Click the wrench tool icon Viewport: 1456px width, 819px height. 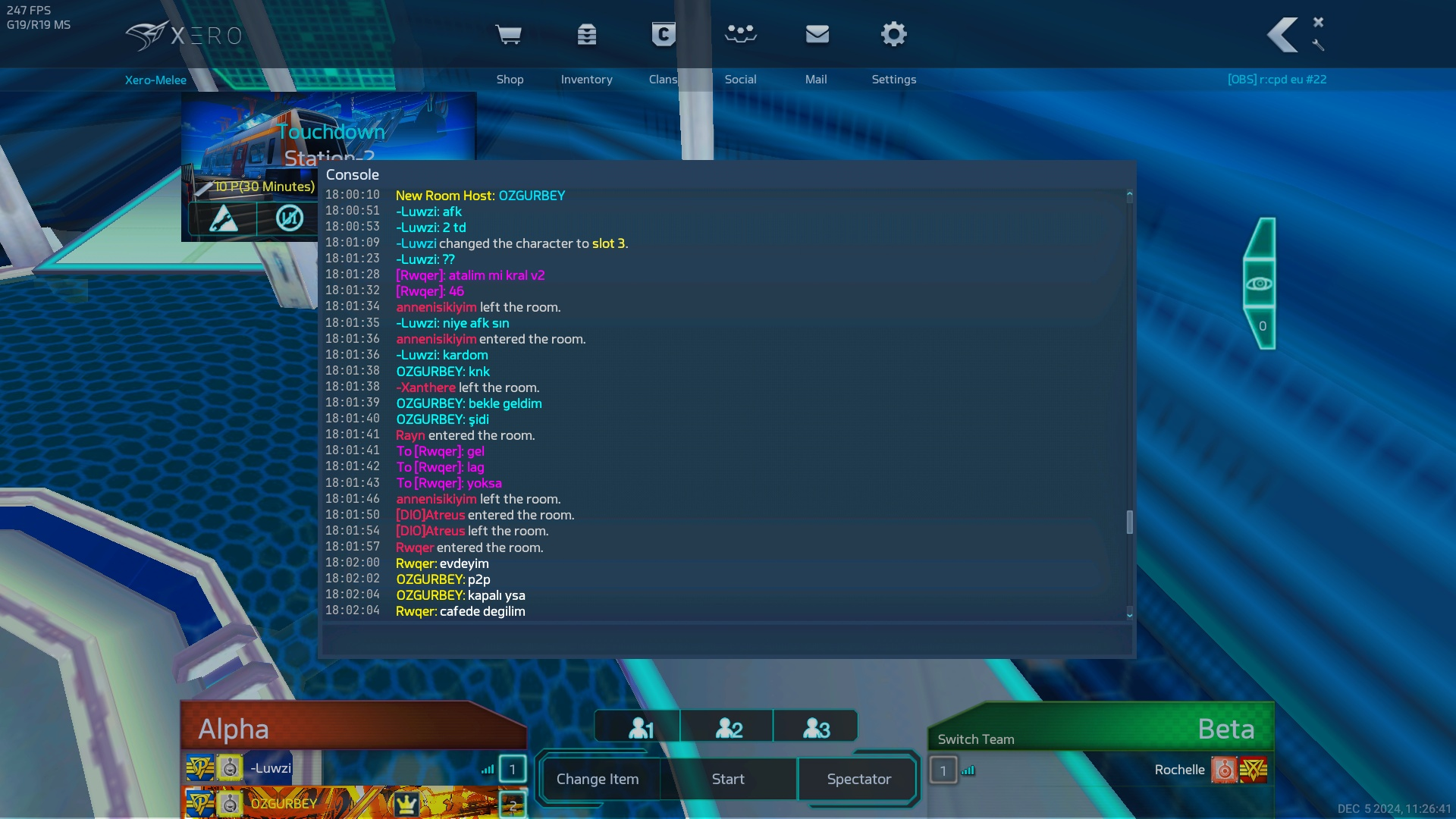(1318, 45)
